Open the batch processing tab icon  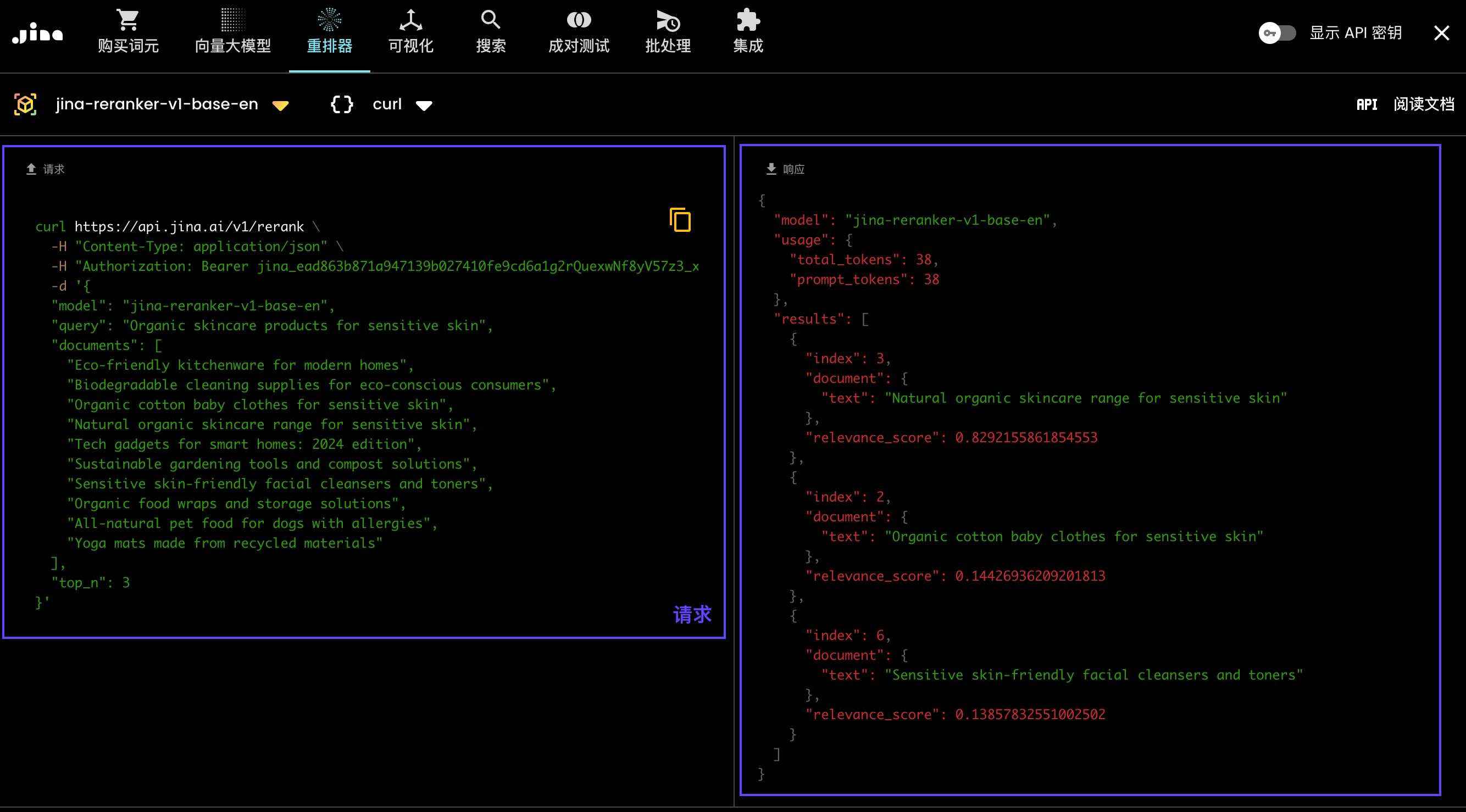tap(668, 20)
